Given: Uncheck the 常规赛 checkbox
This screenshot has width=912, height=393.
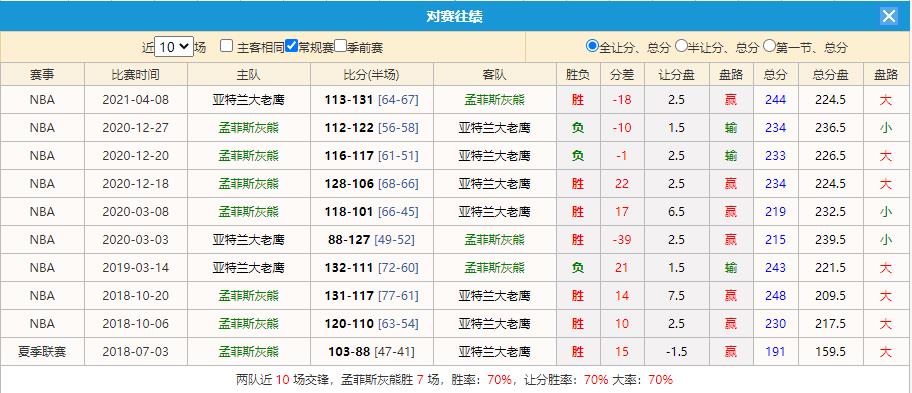Looking at the screenshot, I should point(291,46).
